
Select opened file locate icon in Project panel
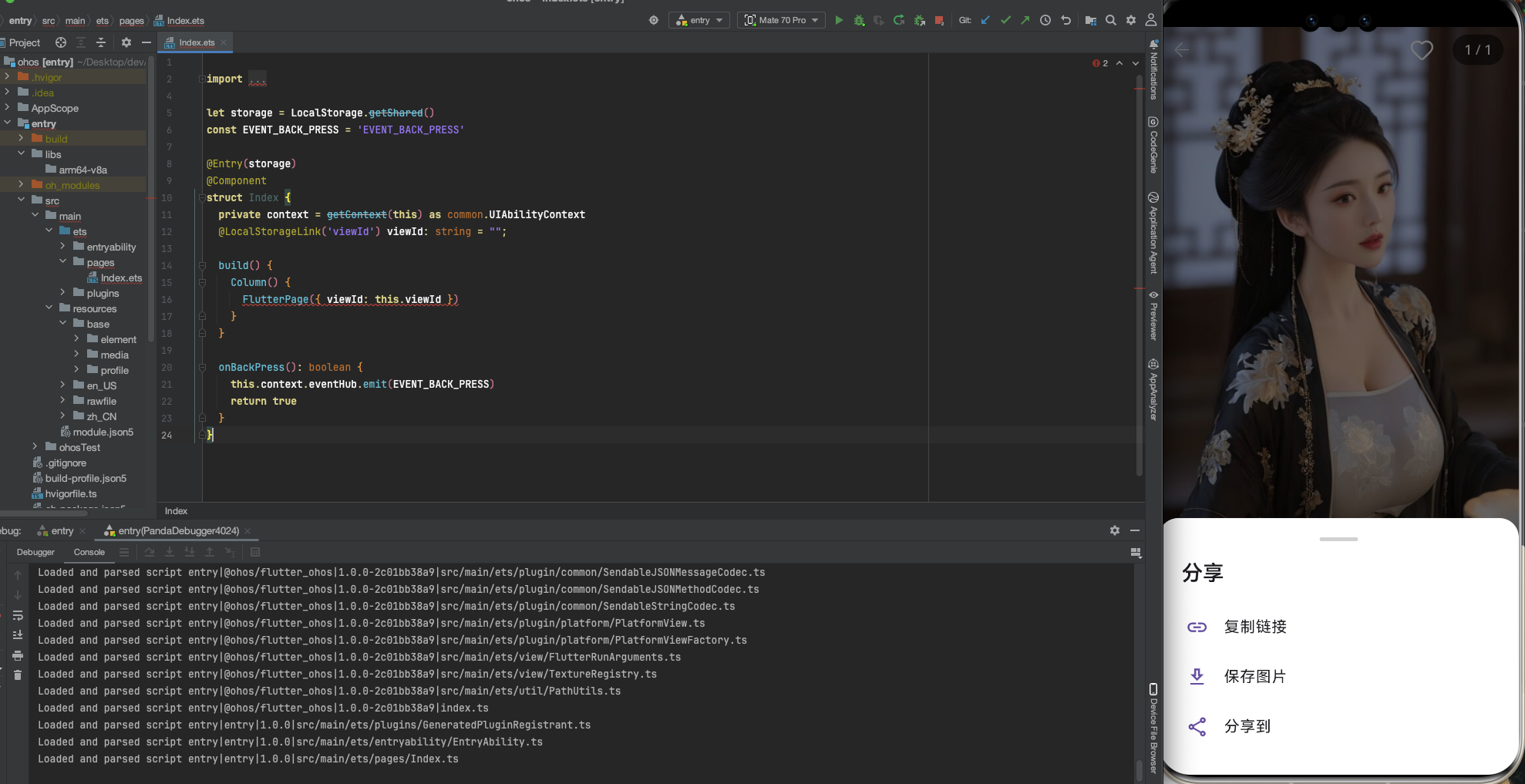(x=61, y=42)
